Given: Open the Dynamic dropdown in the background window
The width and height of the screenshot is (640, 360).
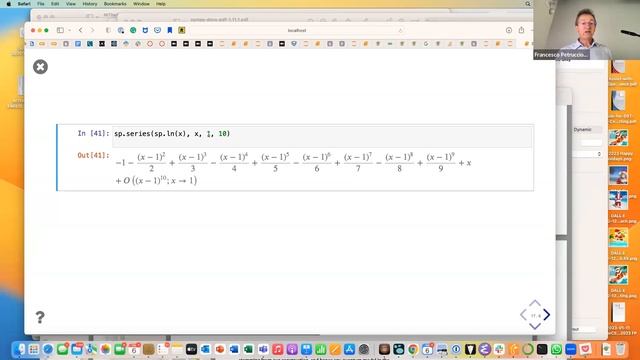Looking at the screenshot, I should pos(587,129).
